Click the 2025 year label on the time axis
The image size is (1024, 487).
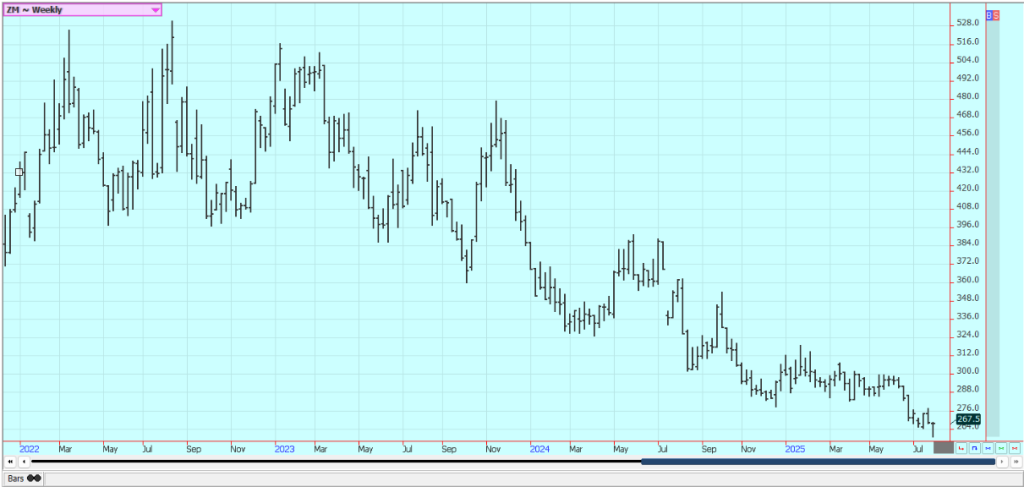[795, 449]
